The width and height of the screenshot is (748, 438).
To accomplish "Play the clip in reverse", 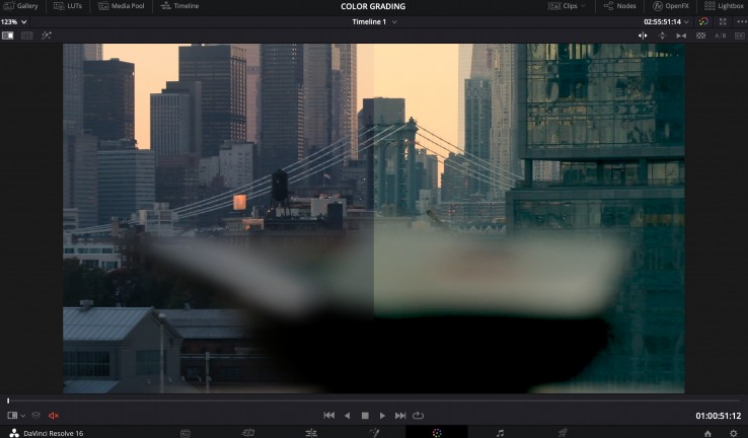I will [347, 415].
